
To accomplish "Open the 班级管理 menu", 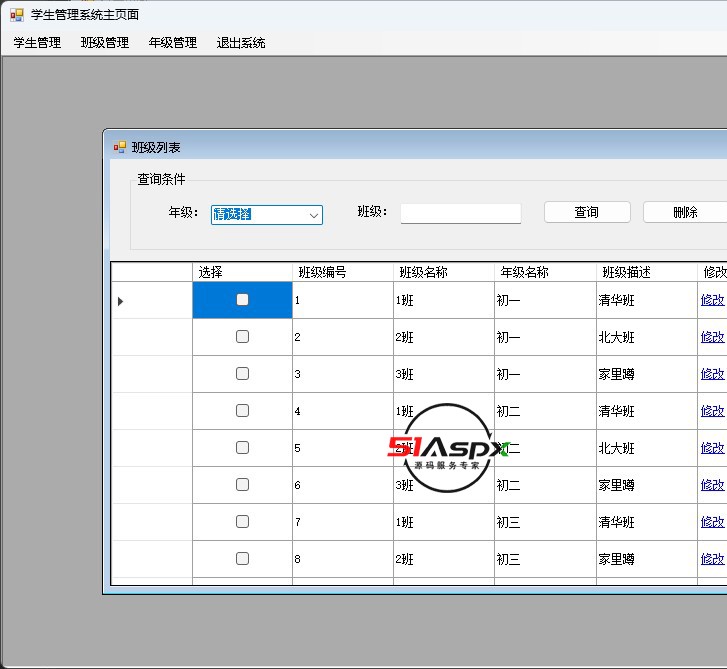I will (x=105, y=43).
